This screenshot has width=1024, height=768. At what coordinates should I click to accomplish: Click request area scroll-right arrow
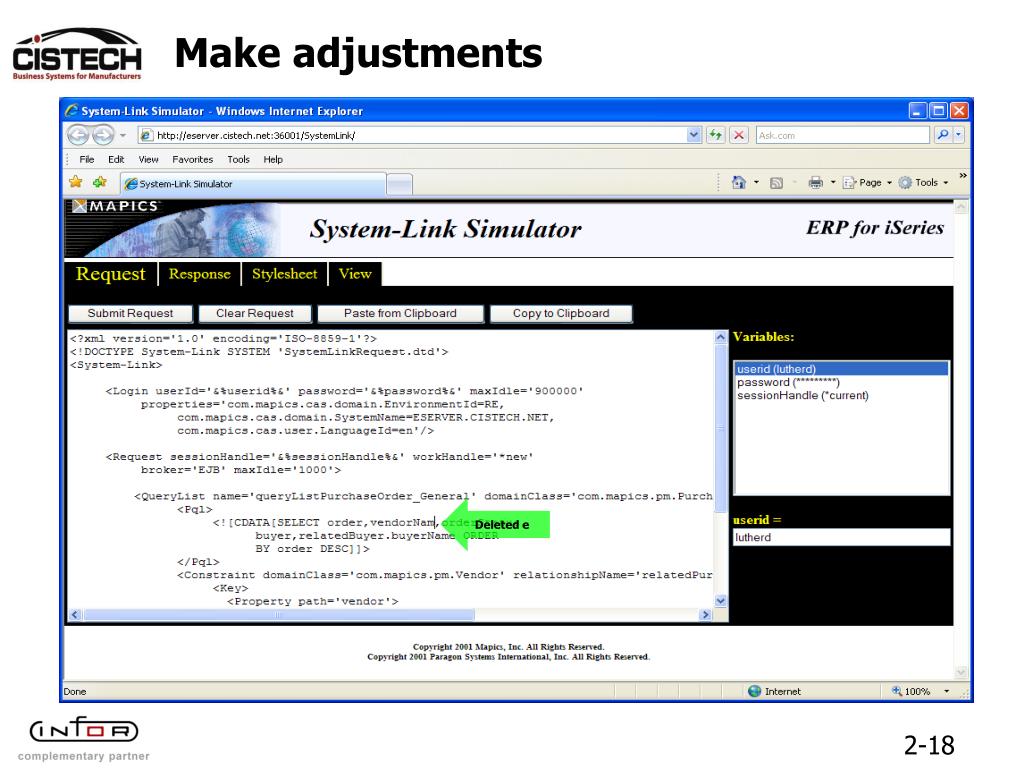[x=705, y=615]
